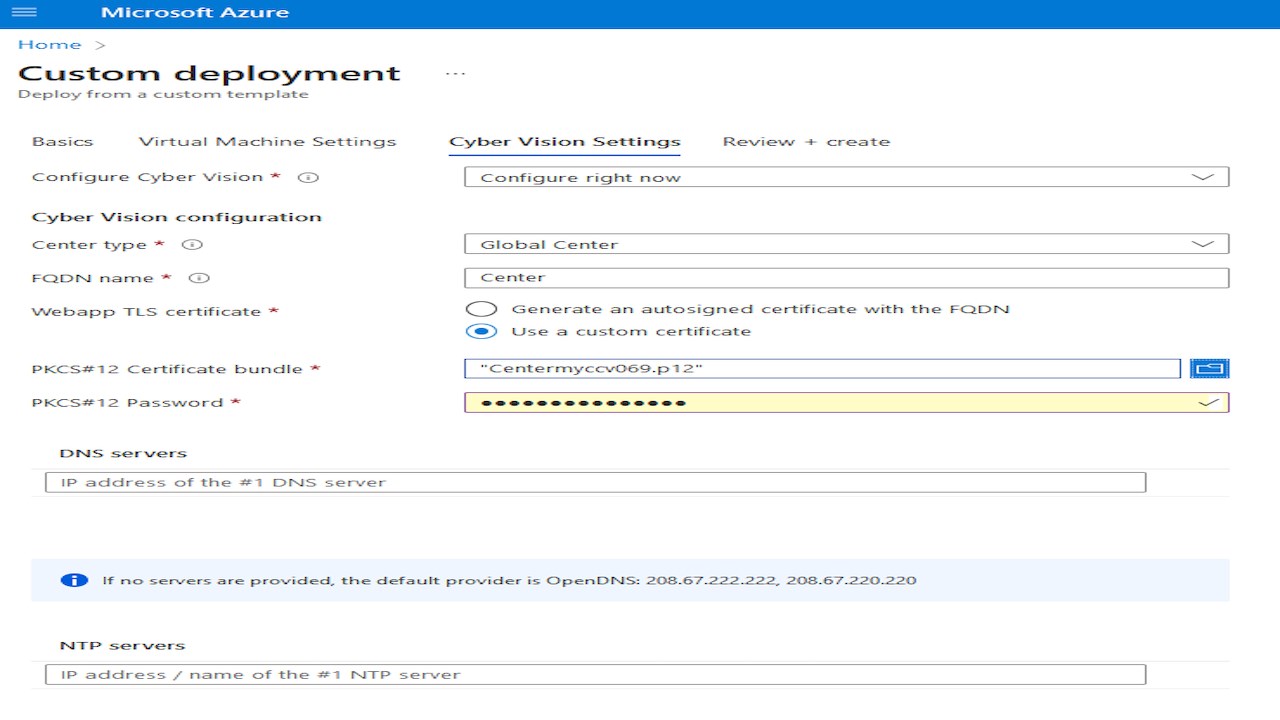Click the PKCS#12 Password field checkmark
Screen dimensions: 1280x720
pos(1209,403)
